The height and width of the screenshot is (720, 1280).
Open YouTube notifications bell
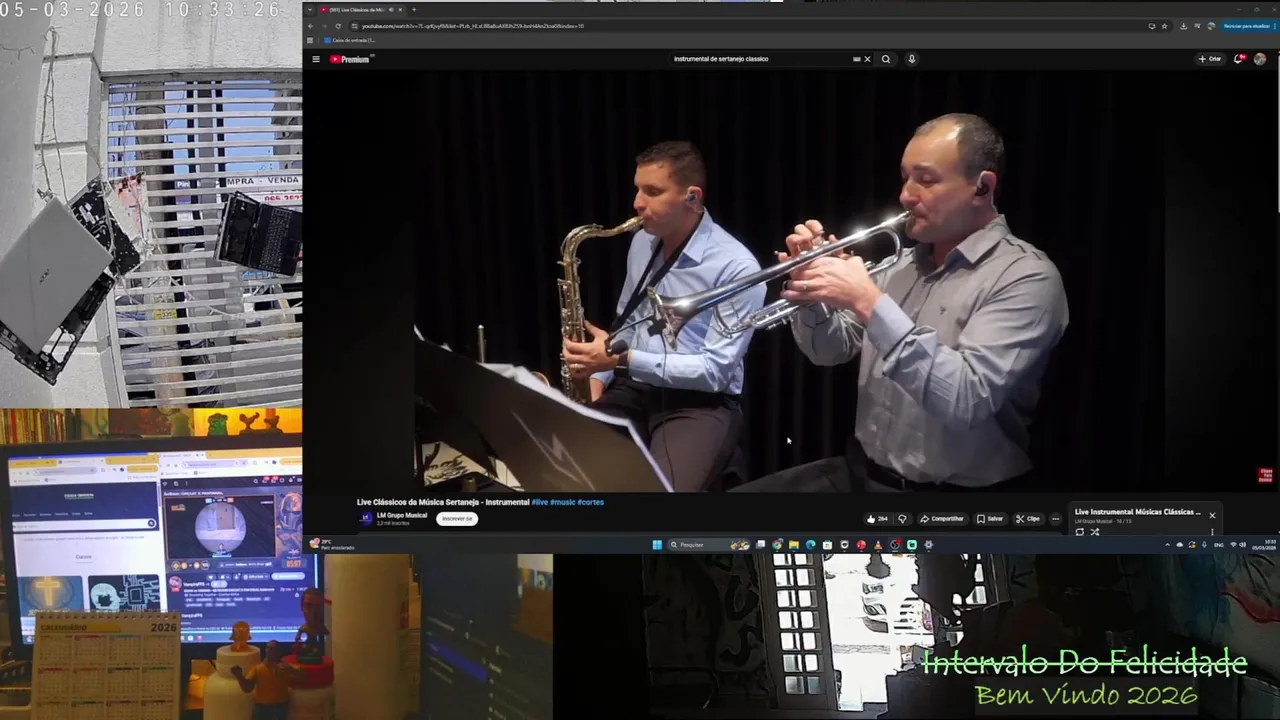coord(1238,59)
